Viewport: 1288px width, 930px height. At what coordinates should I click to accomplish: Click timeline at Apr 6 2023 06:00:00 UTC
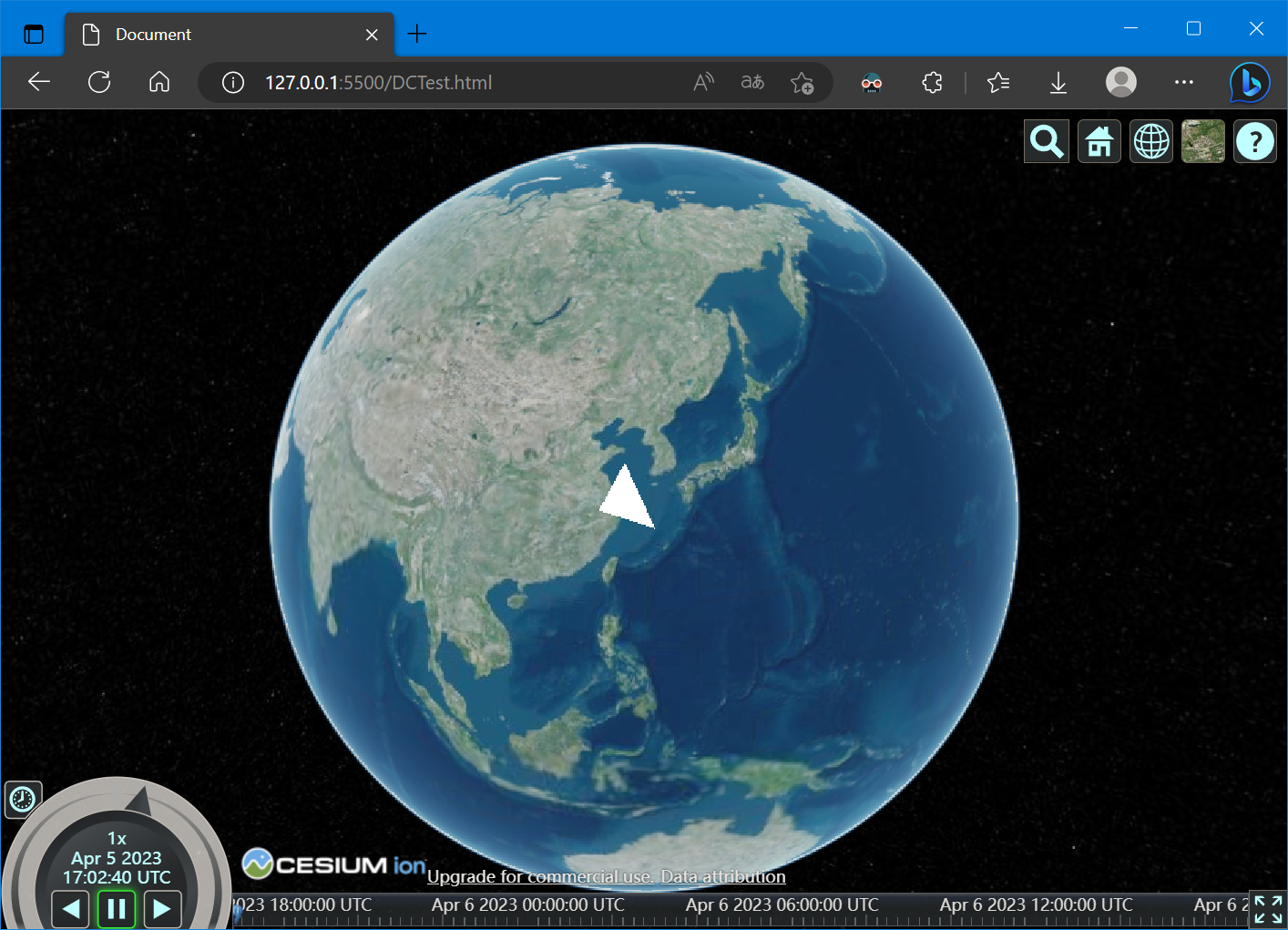click(x=782, y=904)
